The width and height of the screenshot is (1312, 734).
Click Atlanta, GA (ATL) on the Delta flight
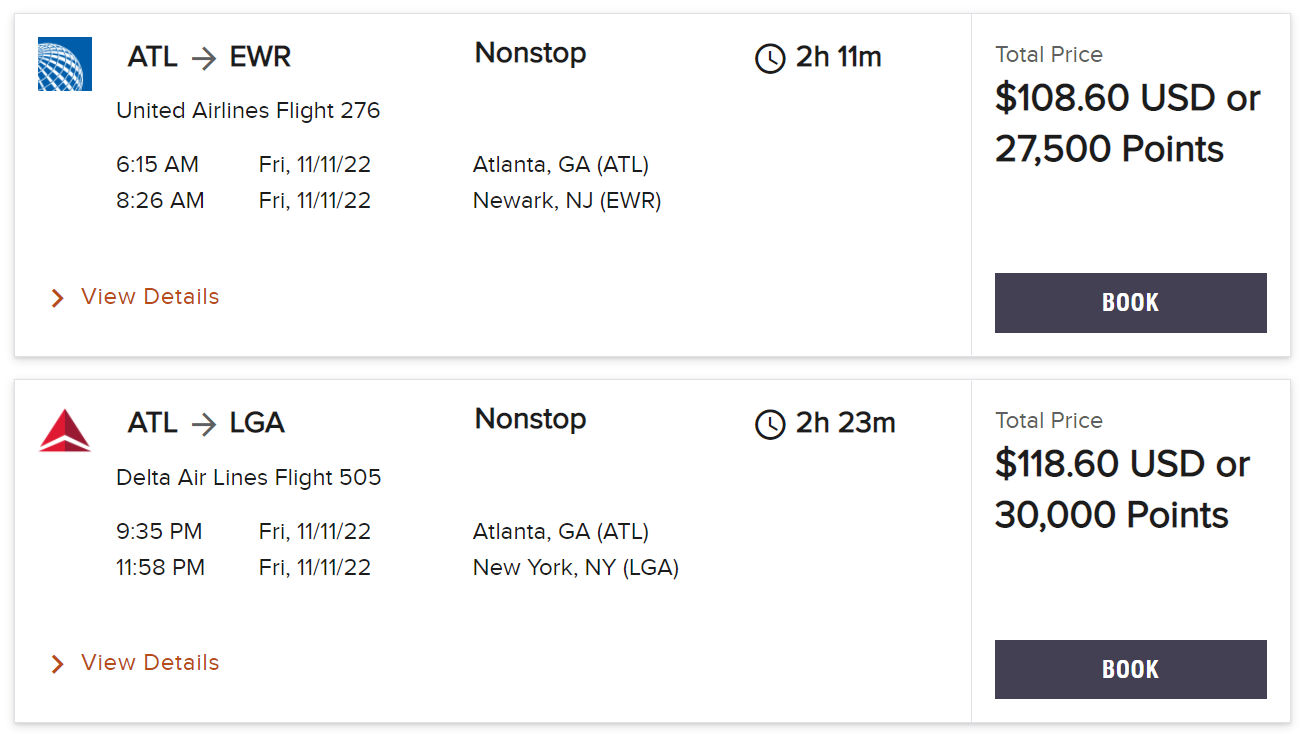click(560, 531)
